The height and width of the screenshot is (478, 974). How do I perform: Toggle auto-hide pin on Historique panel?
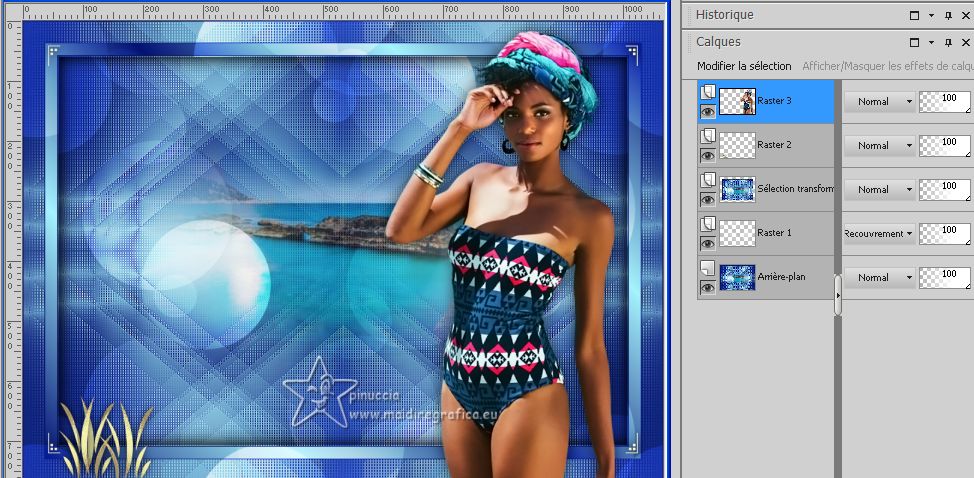pyautogui.click(x=948, y=16)
